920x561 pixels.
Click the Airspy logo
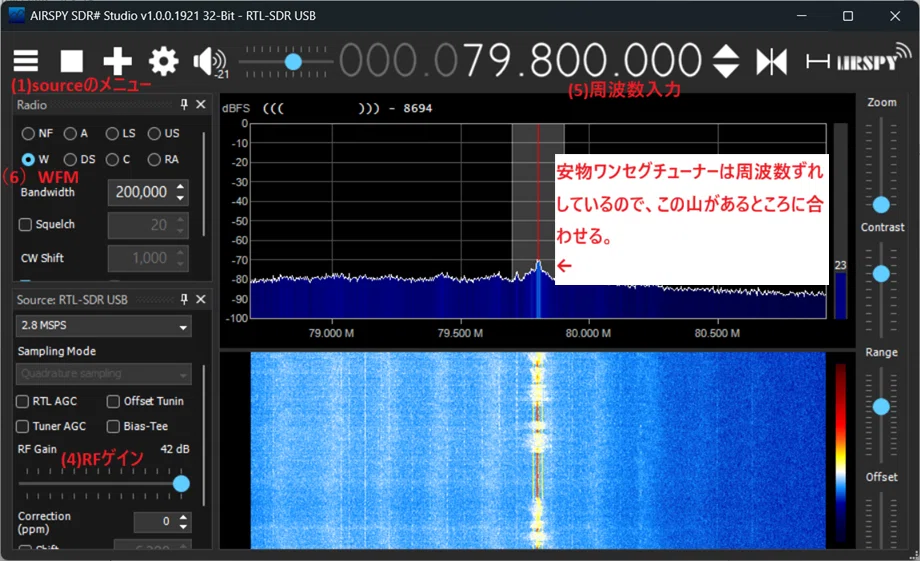point(873,59)
